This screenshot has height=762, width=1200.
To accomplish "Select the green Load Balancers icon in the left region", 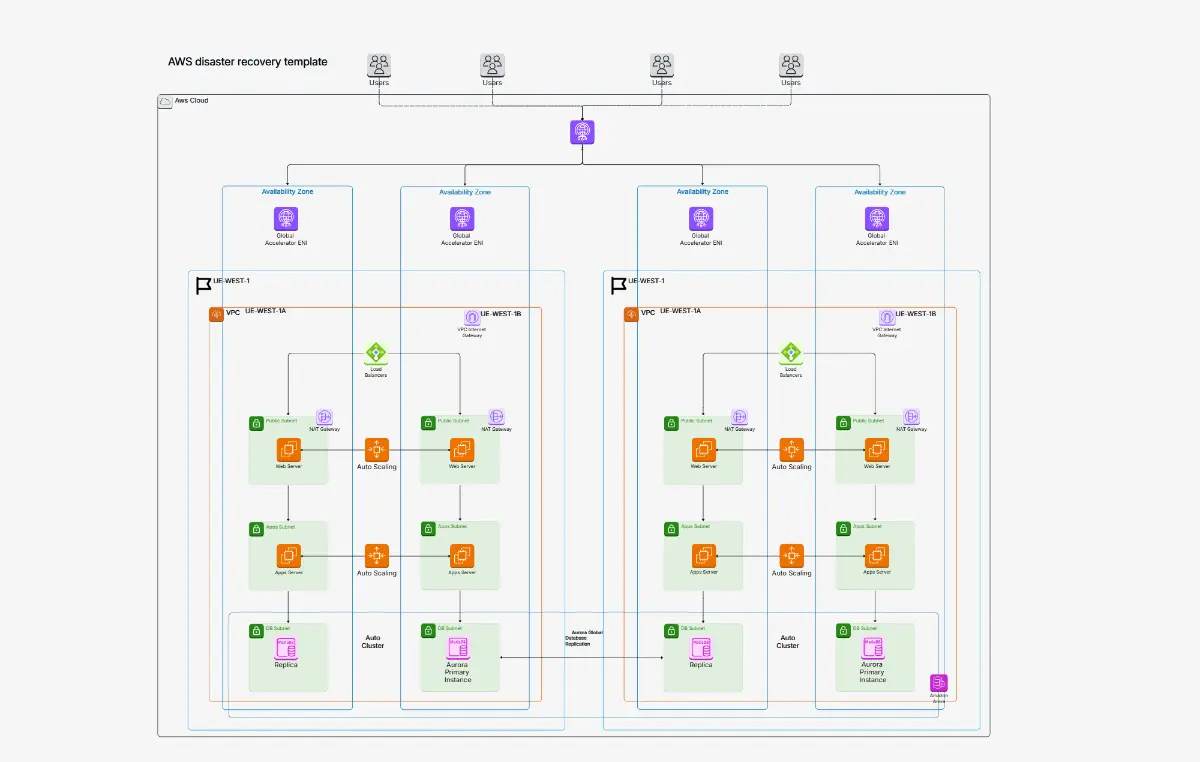I will 376,354.
